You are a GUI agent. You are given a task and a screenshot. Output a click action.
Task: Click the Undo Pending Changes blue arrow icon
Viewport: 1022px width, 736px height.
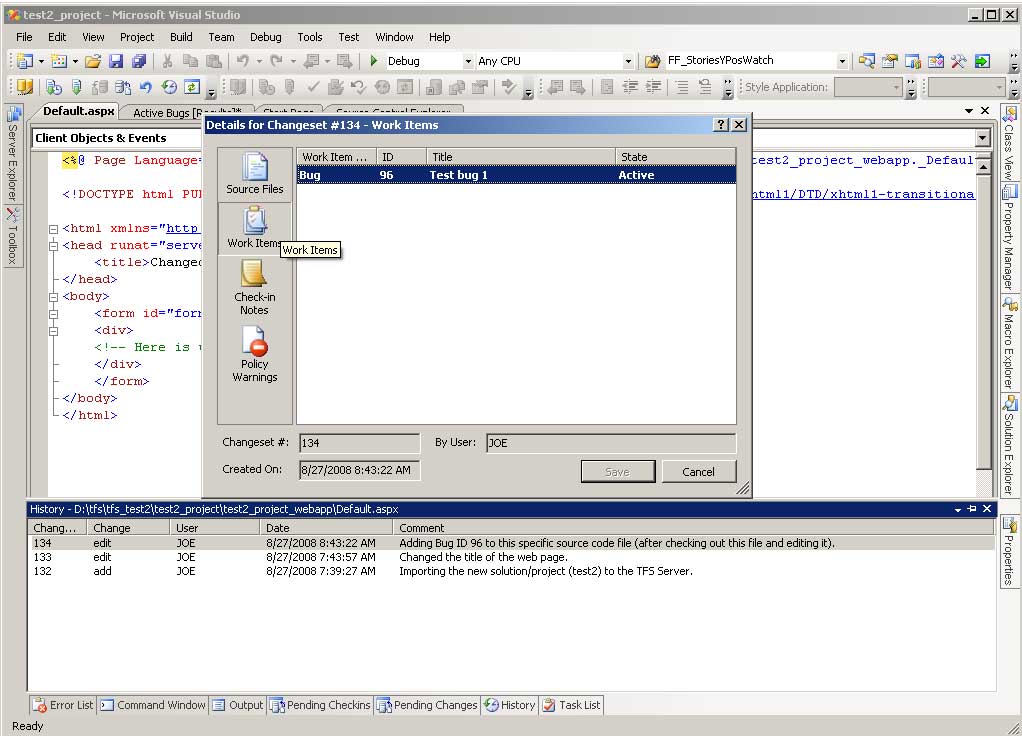146,87
